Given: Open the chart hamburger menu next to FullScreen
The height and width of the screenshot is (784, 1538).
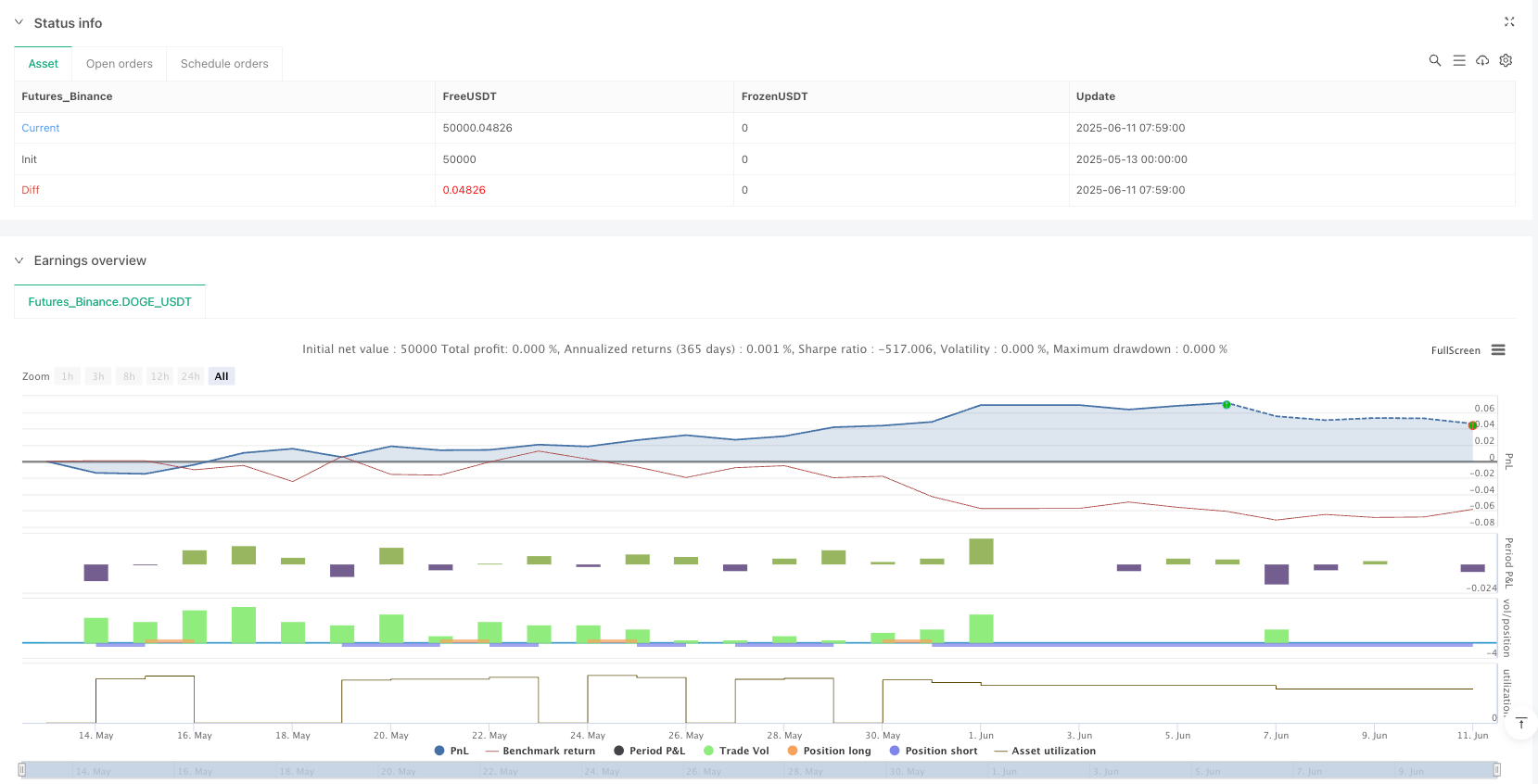Looking at the screenshot, I should [1498, 350].
